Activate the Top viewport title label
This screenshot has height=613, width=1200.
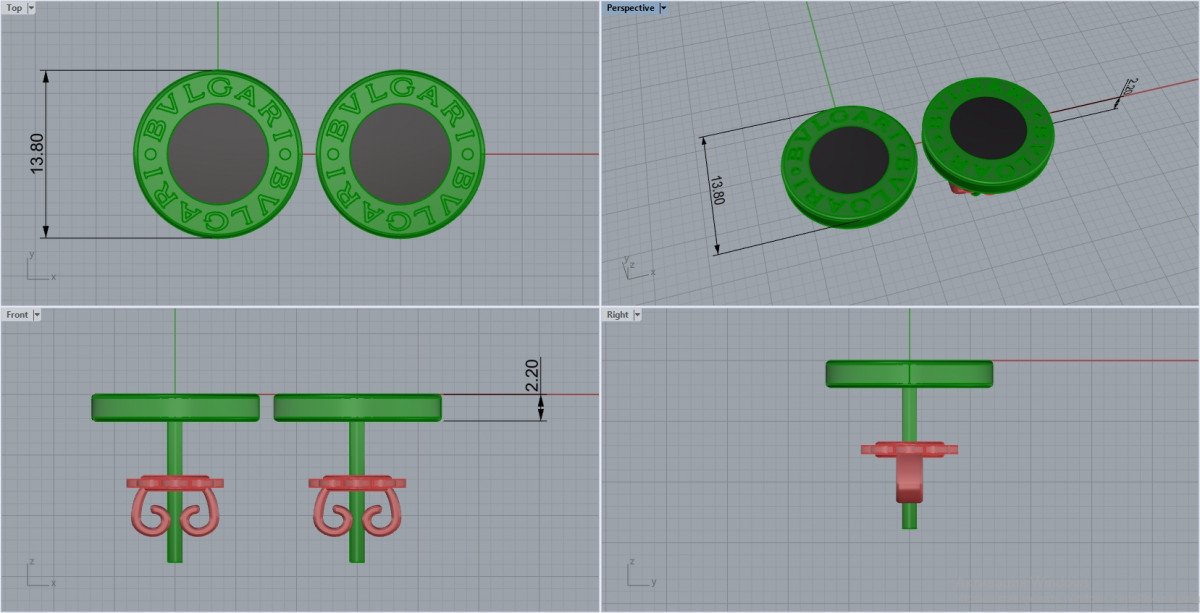point(14,8)
